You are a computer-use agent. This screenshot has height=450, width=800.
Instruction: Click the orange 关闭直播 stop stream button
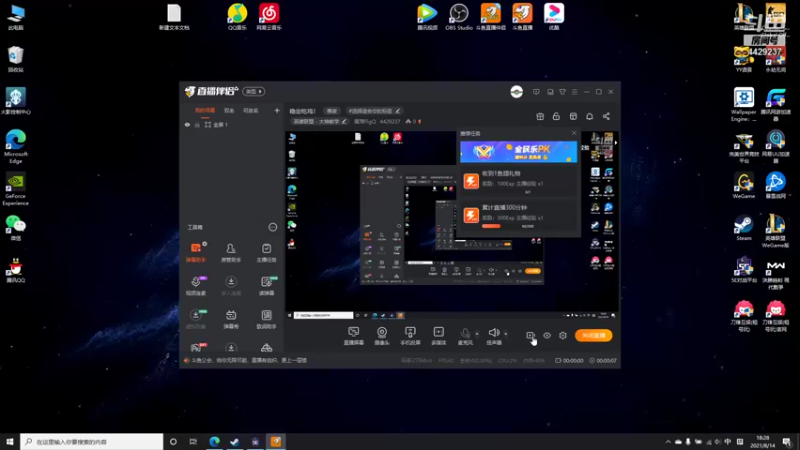[x=593, y=335]
